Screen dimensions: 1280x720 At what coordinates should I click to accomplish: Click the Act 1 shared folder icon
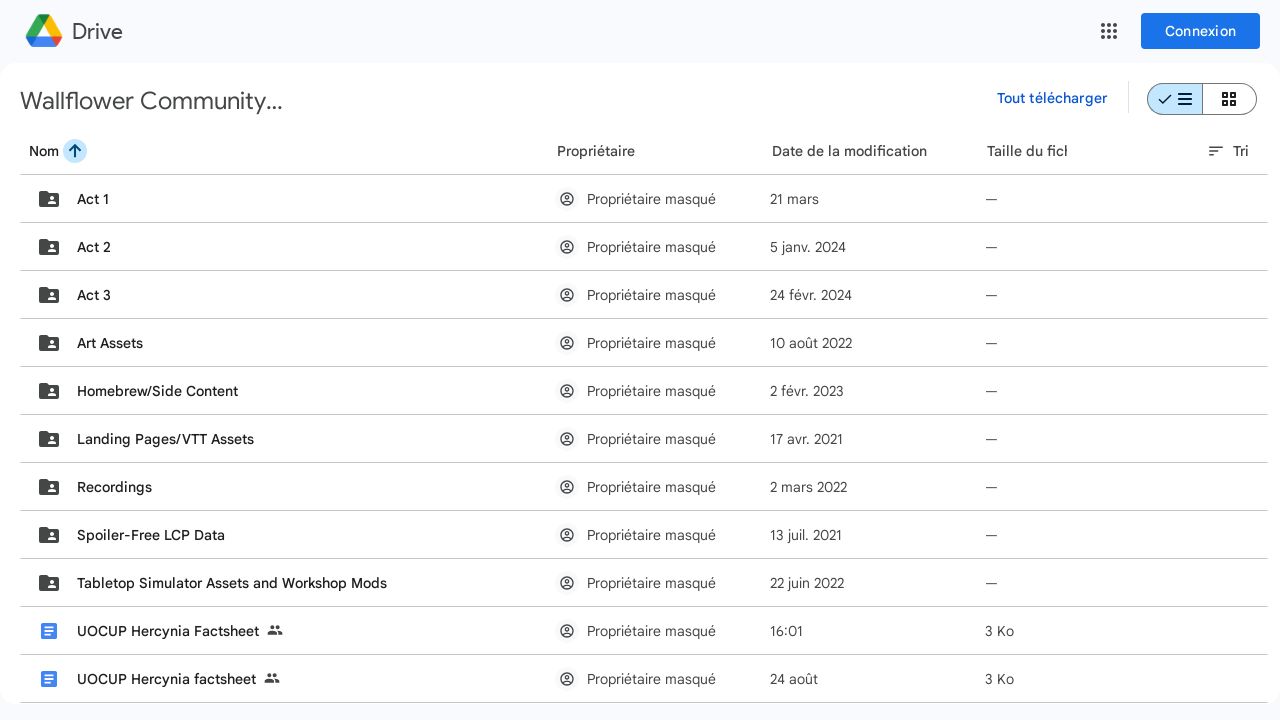pos(49,199)
